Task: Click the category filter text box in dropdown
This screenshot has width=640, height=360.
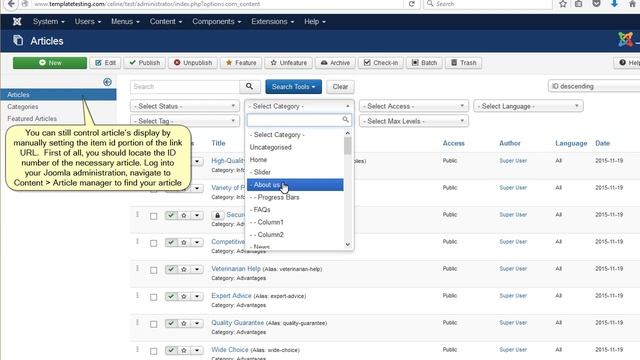Action: coord(299,120)
